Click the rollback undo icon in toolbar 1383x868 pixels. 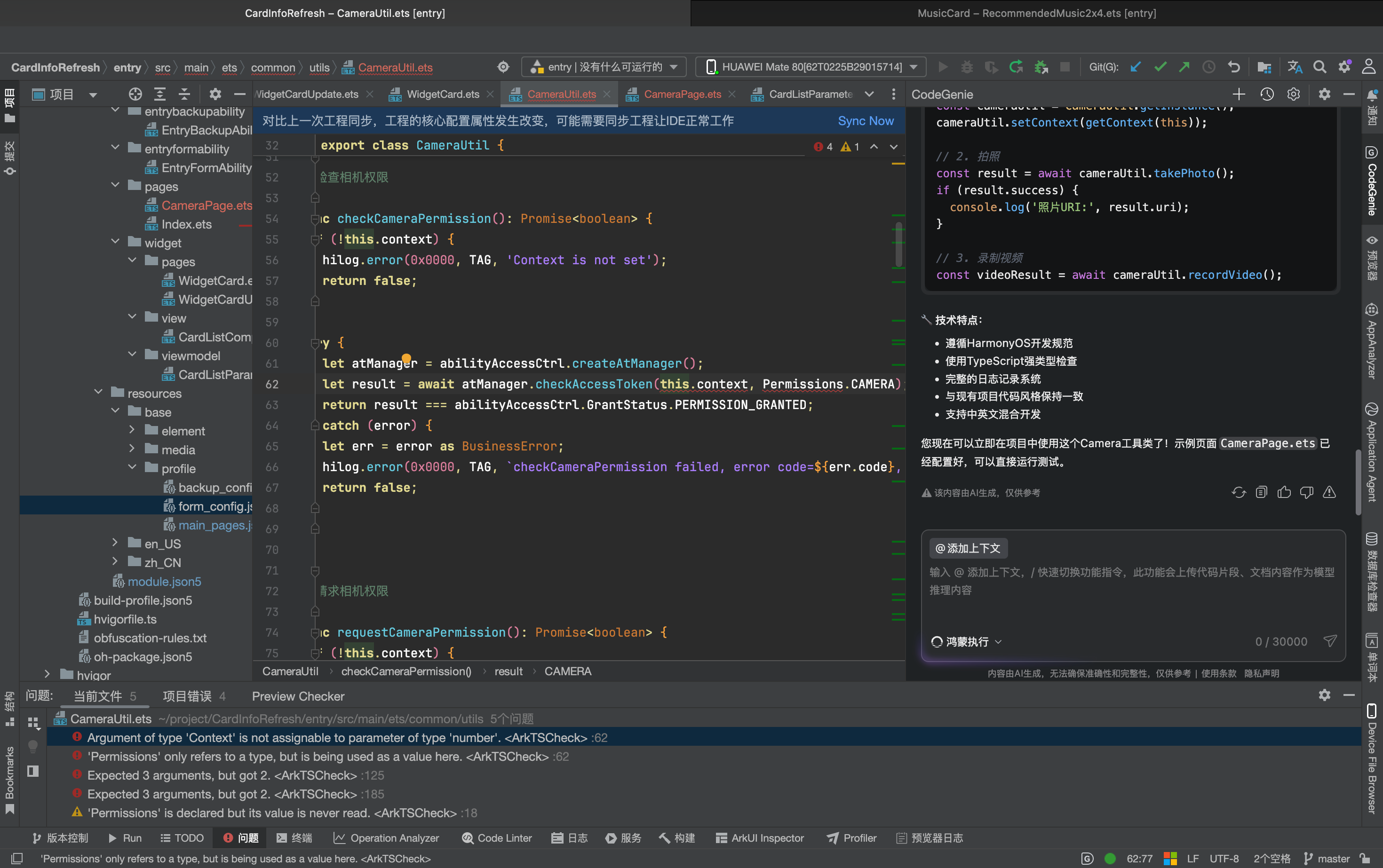coord(1233,67)
